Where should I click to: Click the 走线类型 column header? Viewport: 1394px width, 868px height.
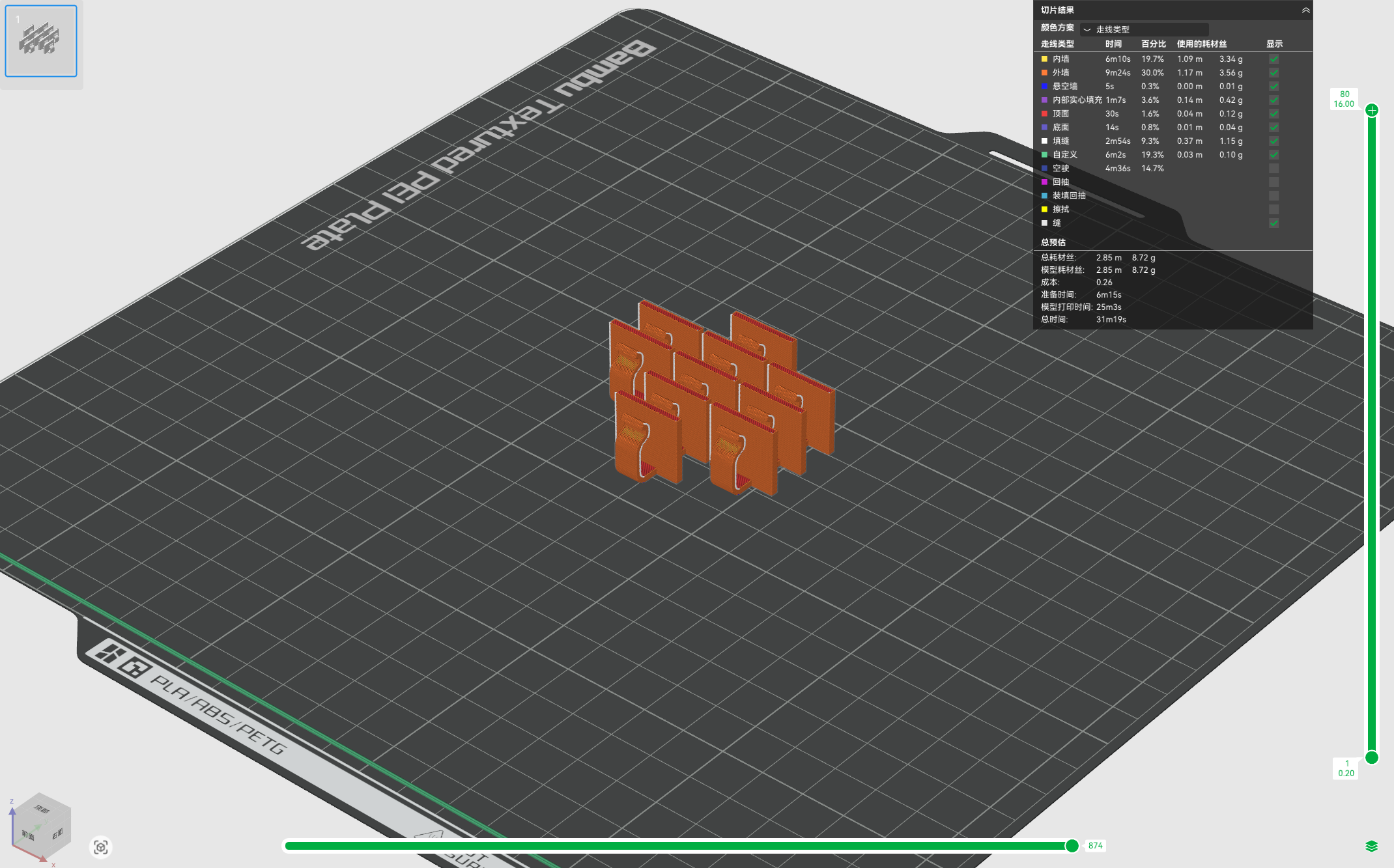coord(1057,44)
